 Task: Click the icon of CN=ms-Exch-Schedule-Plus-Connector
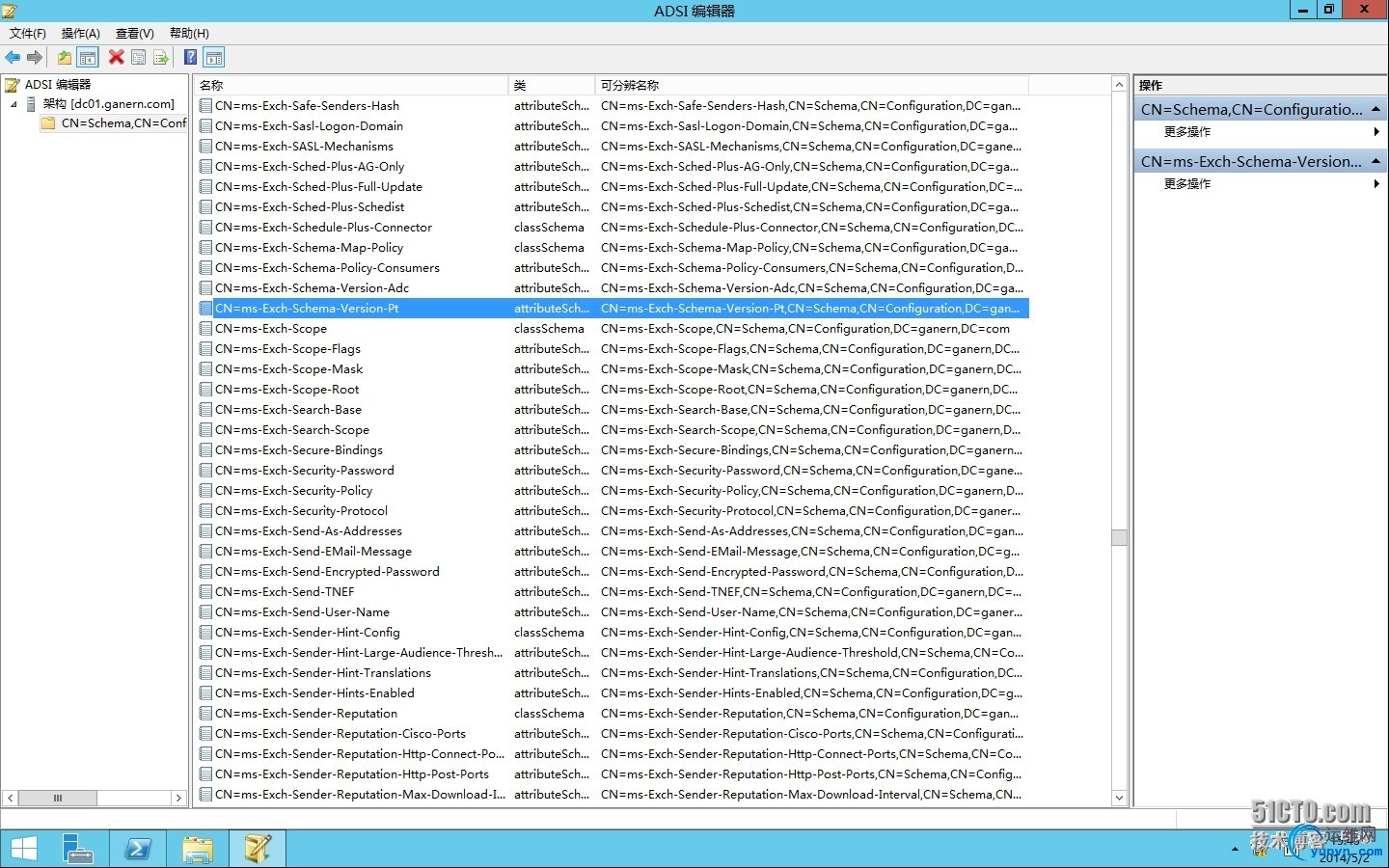pyautogui.click(x=205, y=228)
